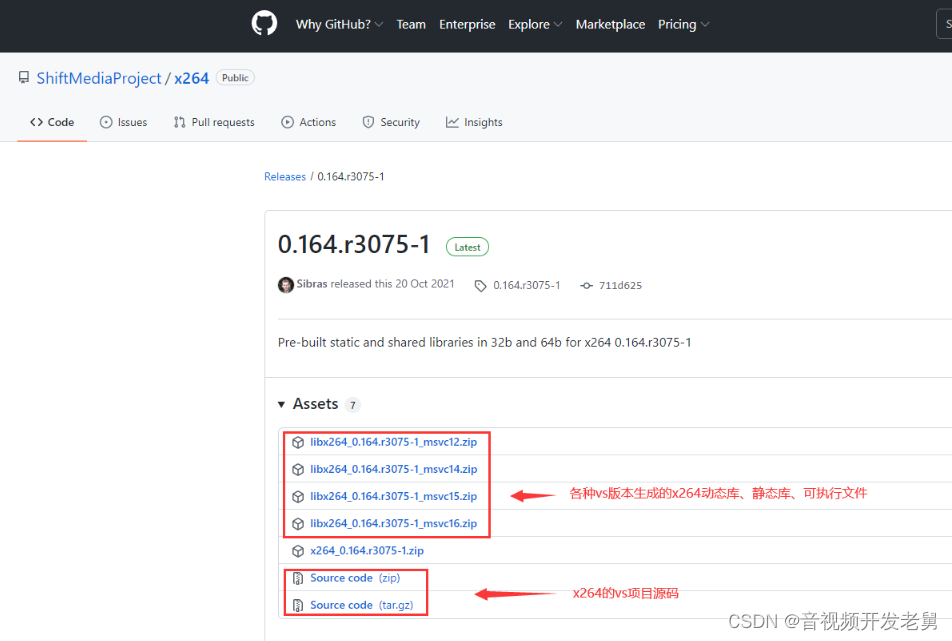Click the 0.164.r3075-1 release title

click(353, 245)
